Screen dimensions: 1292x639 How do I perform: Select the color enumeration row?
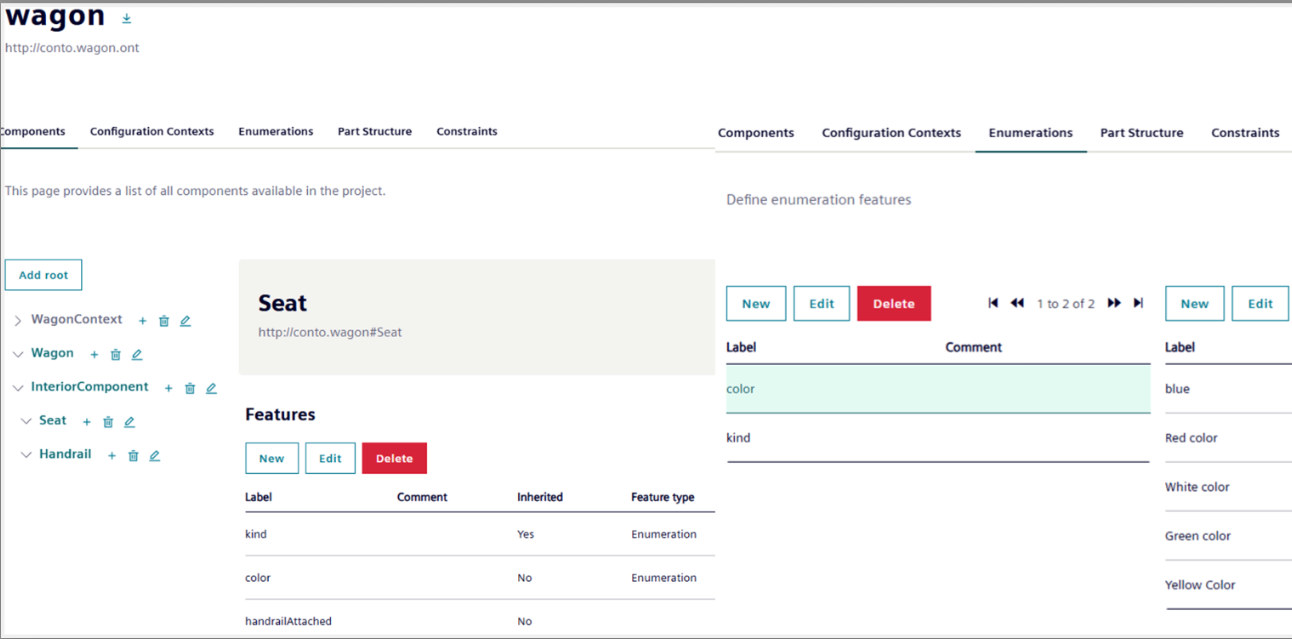[938, 389]
